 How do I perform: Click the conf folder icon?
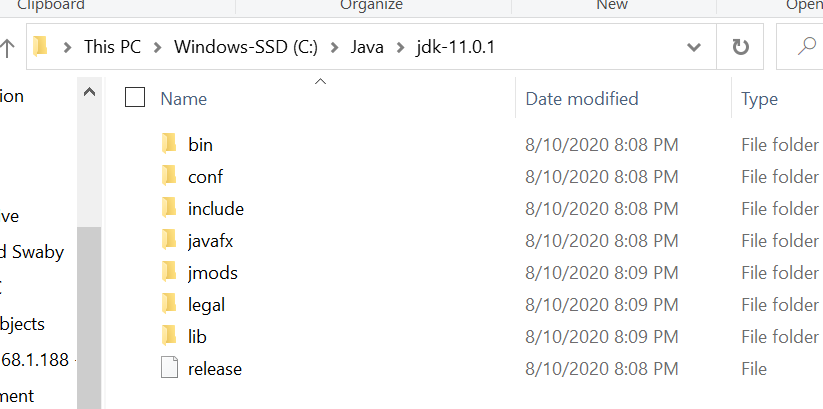[x=169, y=176]
